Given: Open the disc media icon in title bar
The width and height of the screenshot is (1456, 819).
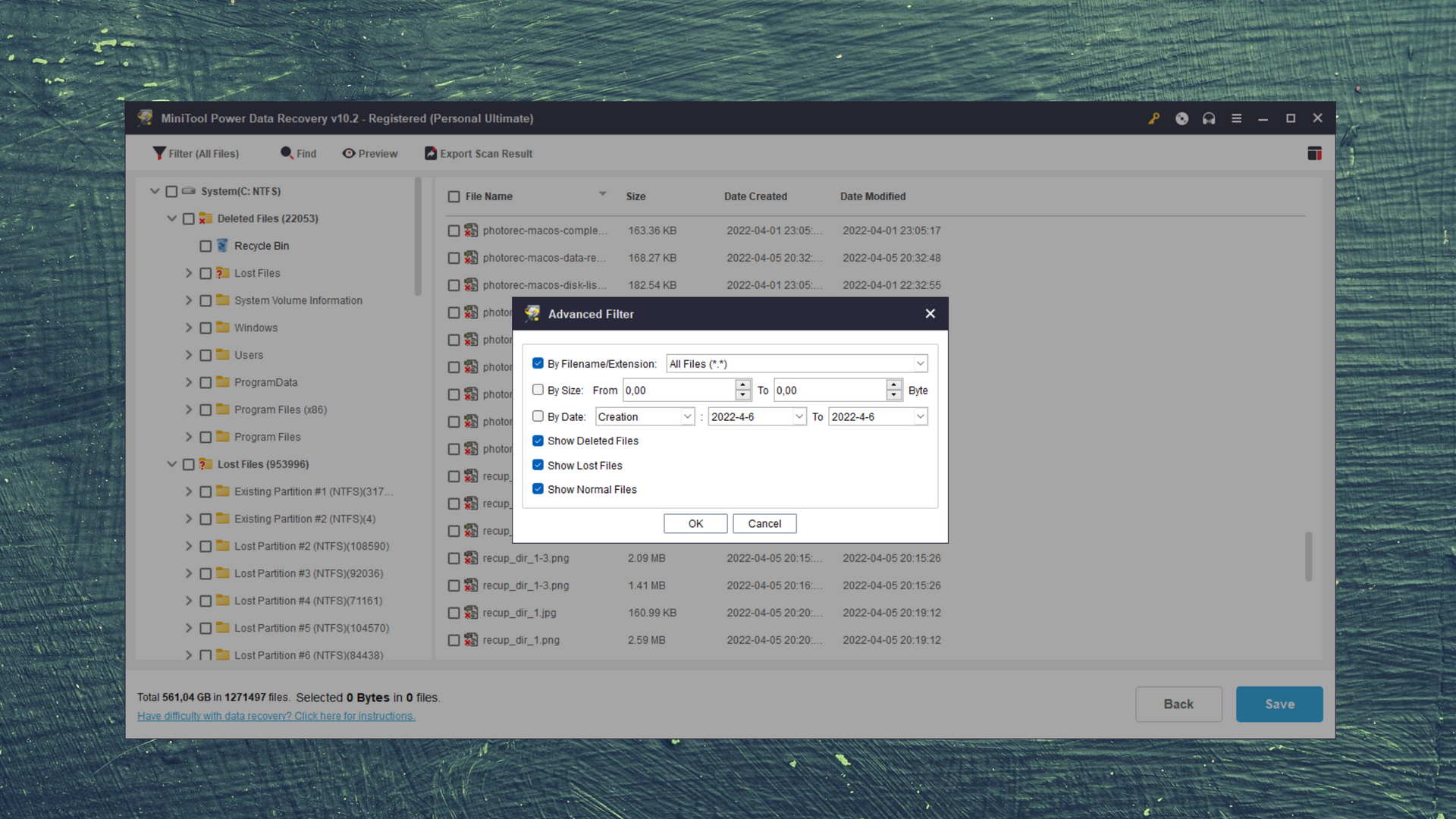Looking at the screenshot, I should (x=1181, y=118).
